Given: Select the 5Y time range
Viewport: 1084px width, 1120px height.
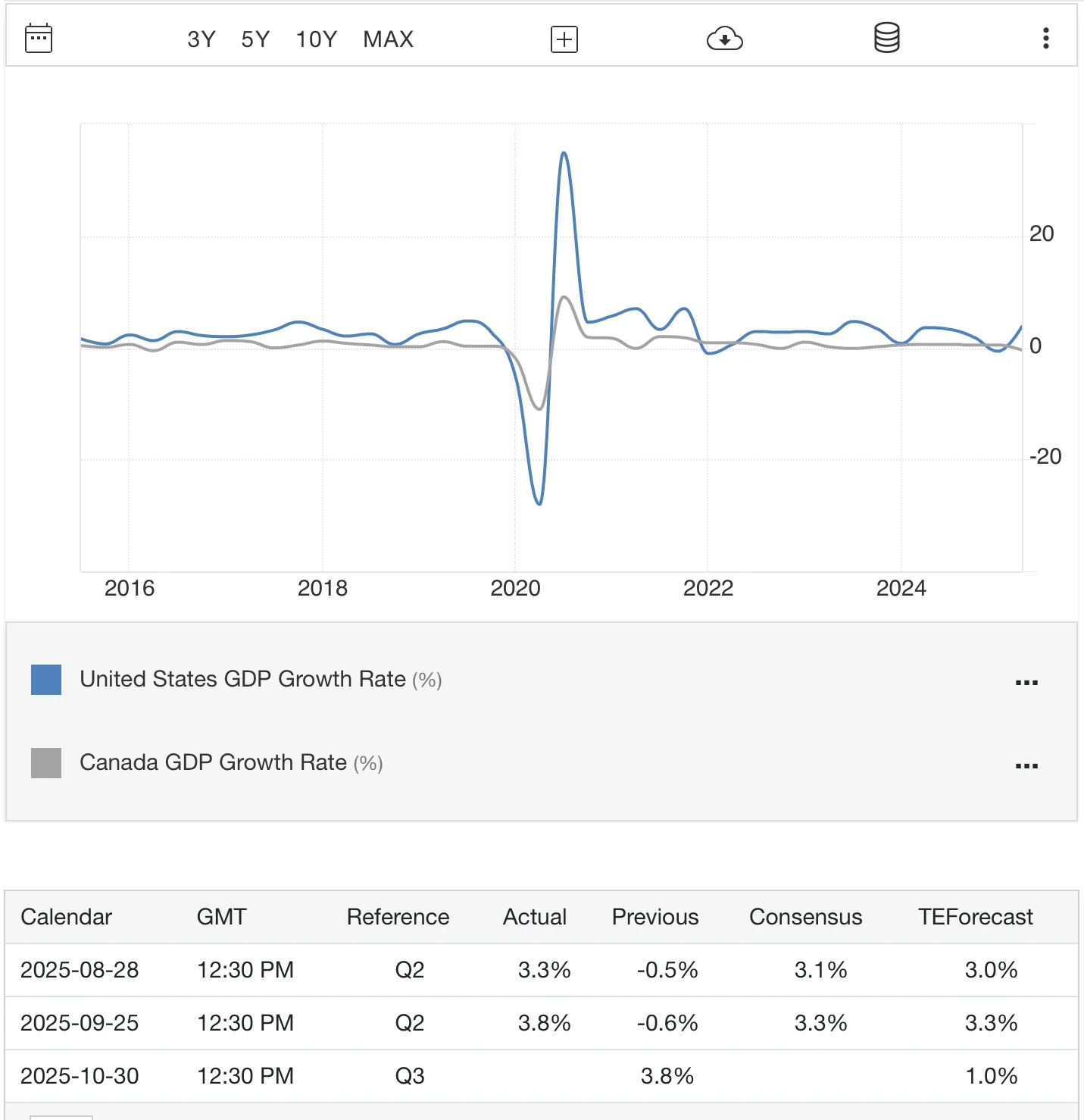Looking at the screenshot, I should (x=255, y=39).
